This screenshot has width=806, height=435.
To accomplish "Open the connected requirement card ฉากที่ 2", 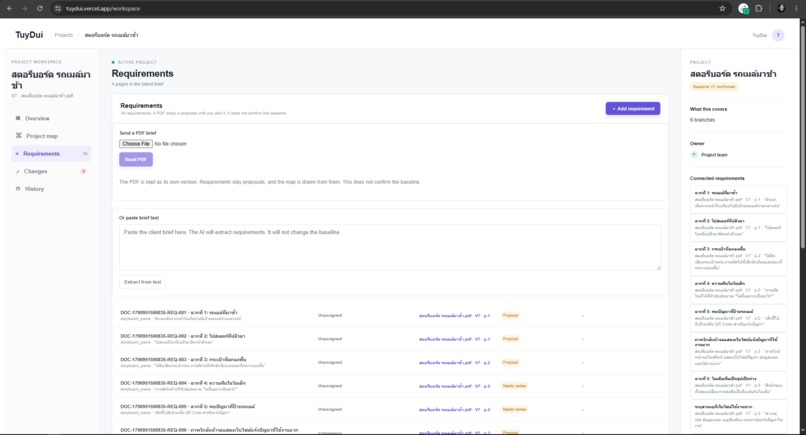I will coord(738,227).
